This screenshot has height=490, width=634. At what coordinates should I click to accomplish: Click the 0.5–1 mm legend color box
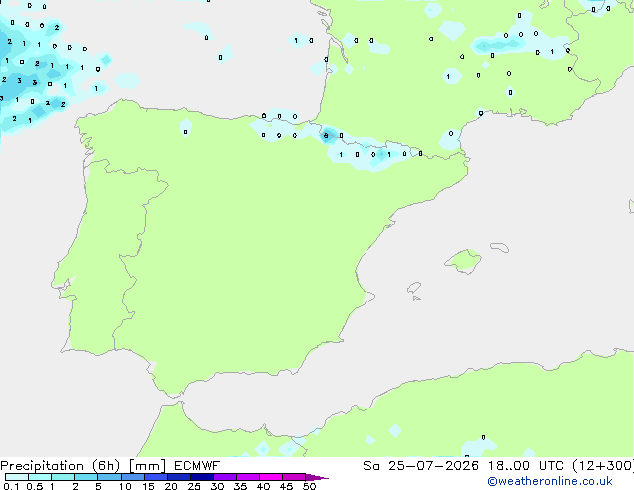(x=40, y=477)
